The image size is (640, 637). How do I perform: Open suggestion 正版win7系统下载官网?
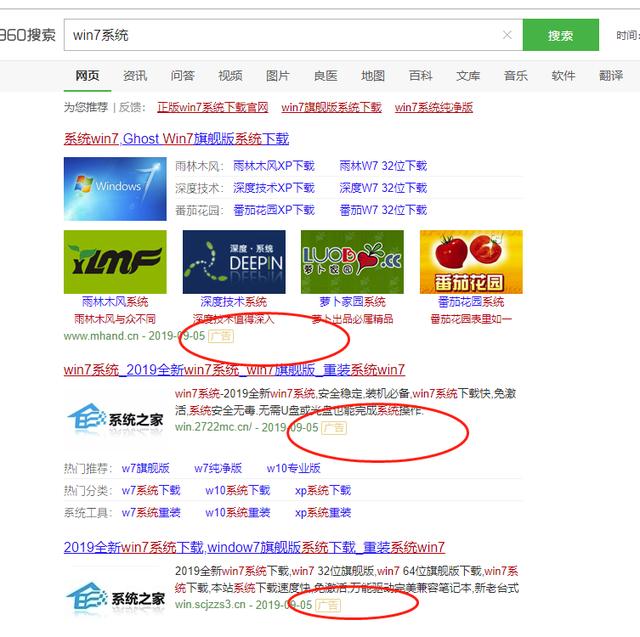pyautogui.click(x=213, y=107)
